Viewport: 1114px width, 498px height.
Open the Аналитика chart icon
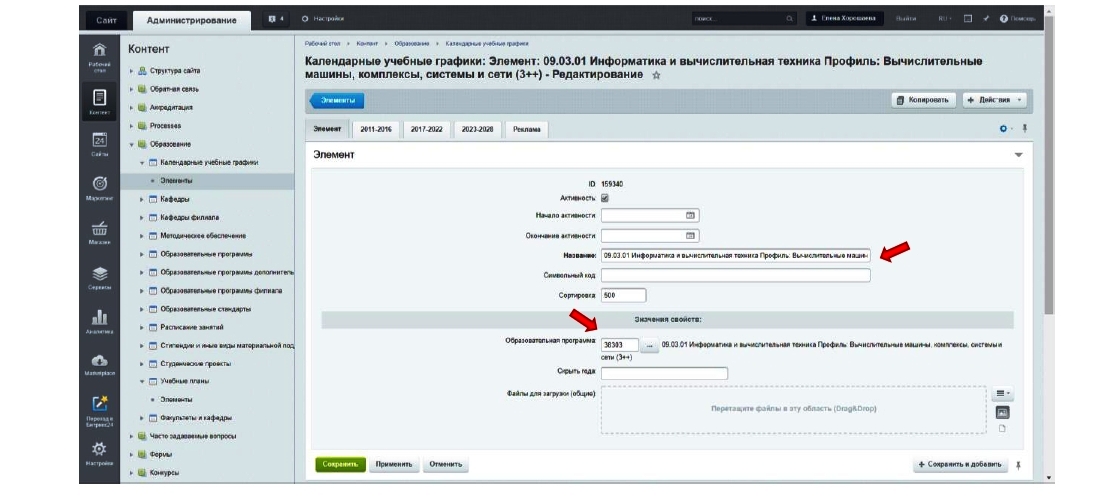pos(99,319)
